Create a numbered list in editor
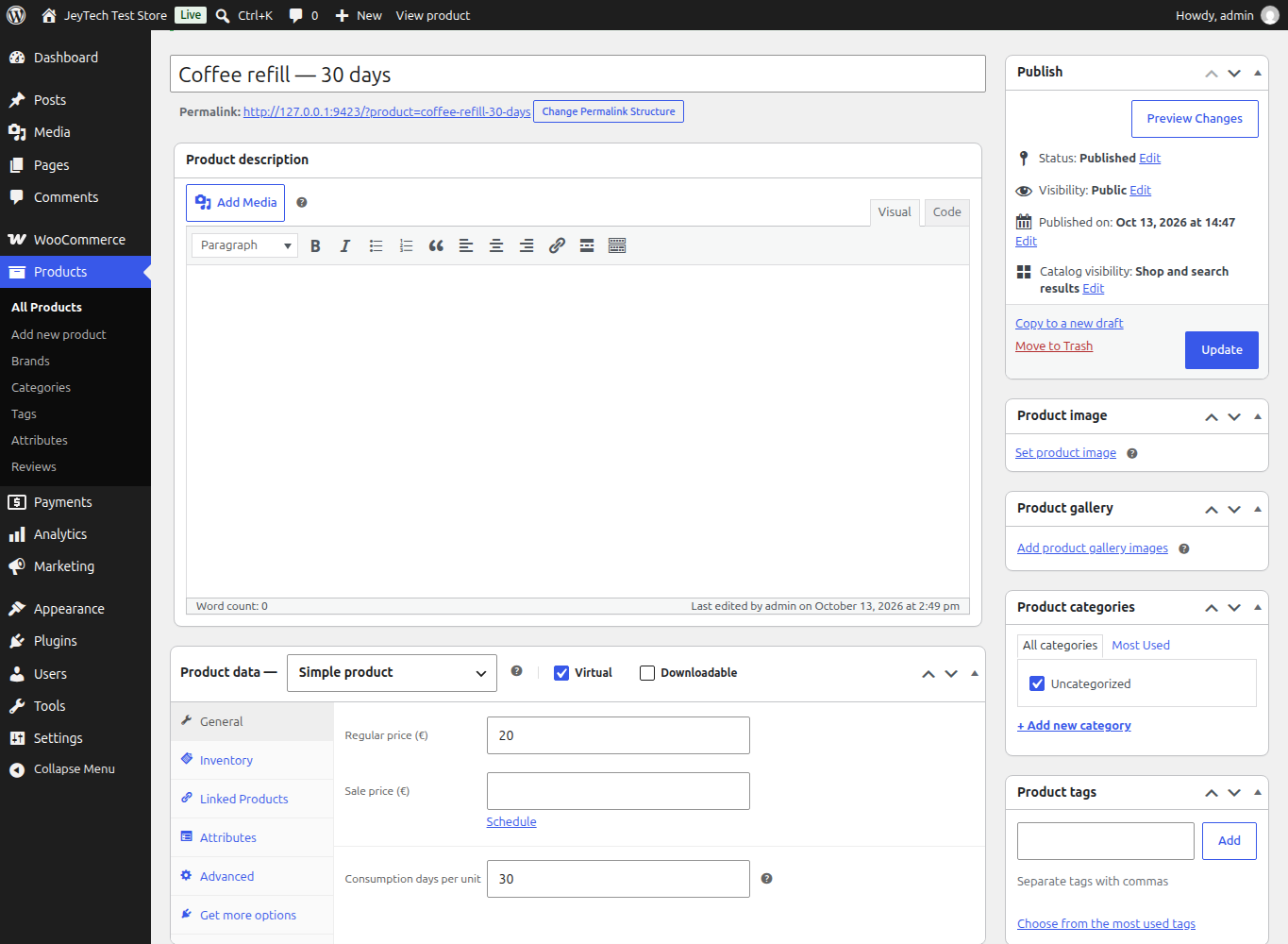Image resolution: width=1288 pixels, height=944 pixels. [x=406, y=245]
